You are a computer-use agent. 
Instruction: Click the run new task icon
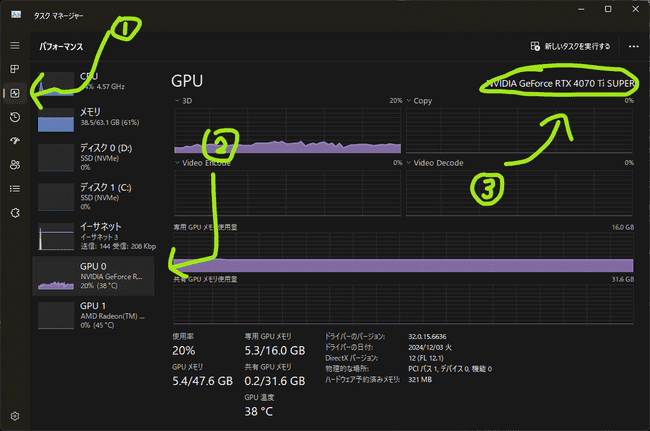point(535,46)
